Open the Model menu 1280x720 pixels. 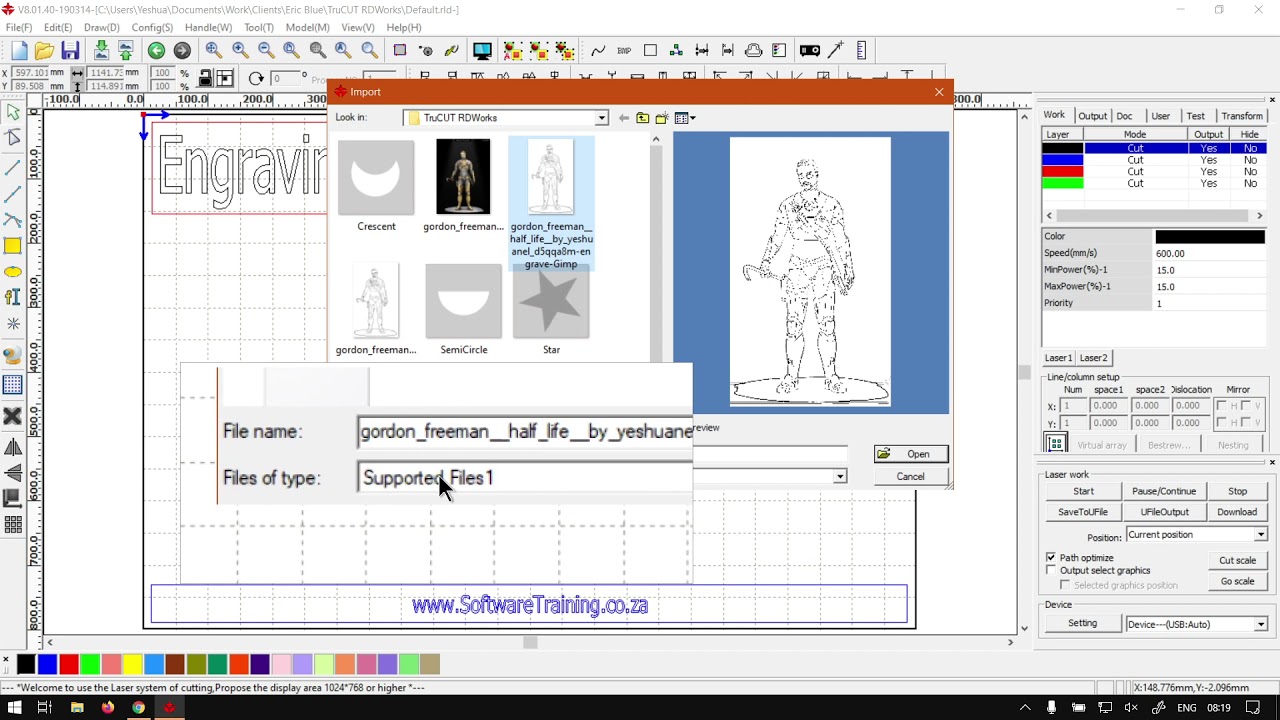coord(307,28)
